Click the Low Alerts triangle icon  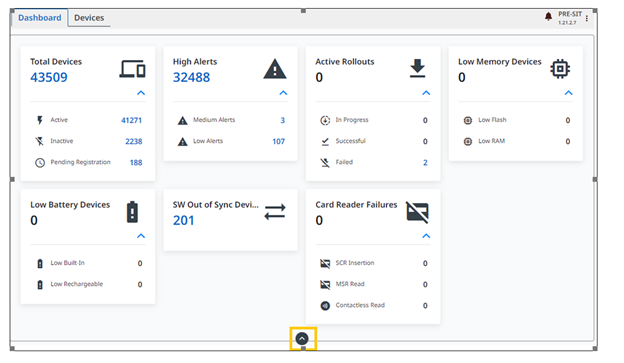coord(183,142)
